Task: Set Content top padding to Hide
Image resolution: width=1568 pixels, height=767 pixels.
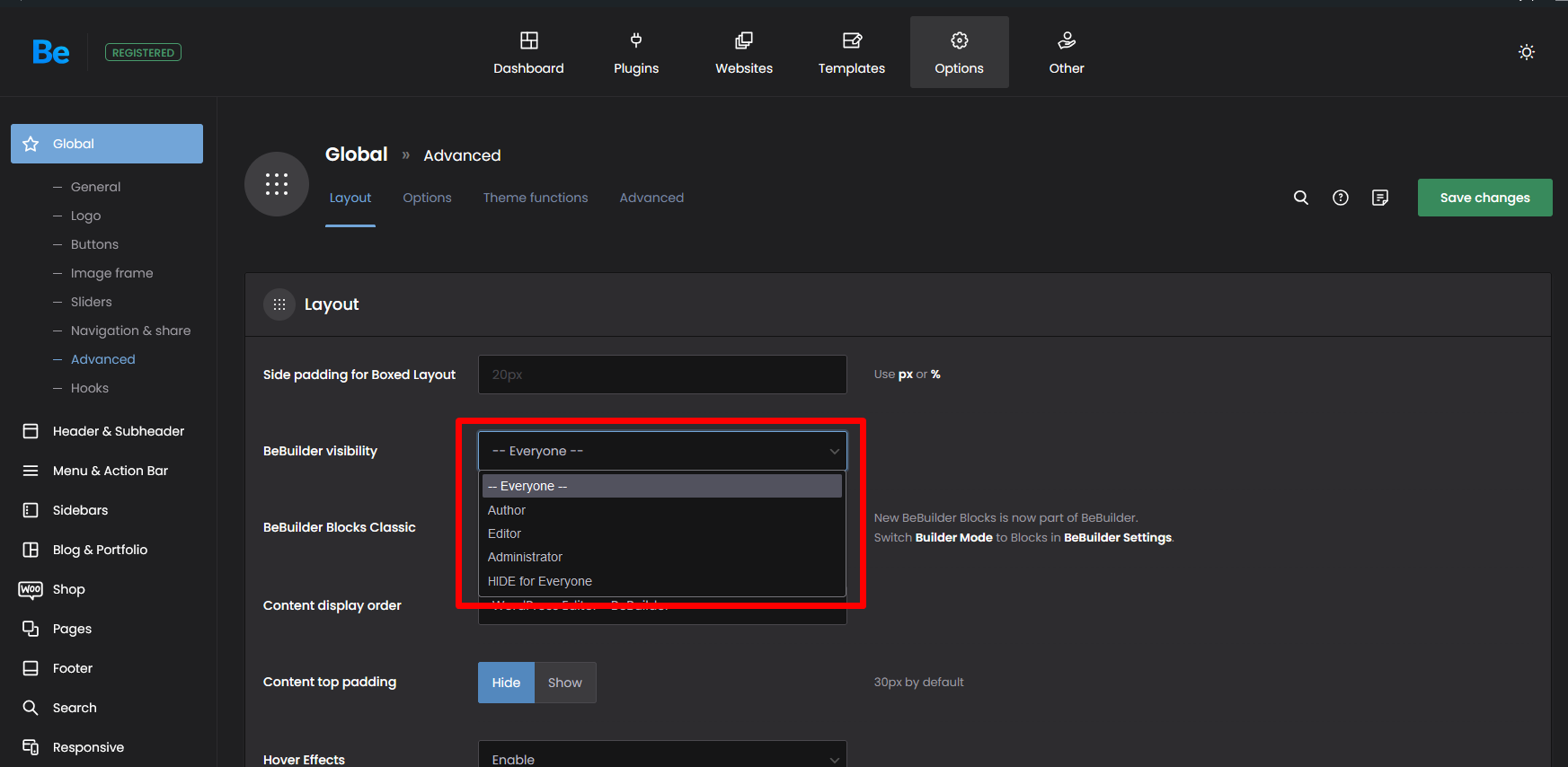Action: 506,683
